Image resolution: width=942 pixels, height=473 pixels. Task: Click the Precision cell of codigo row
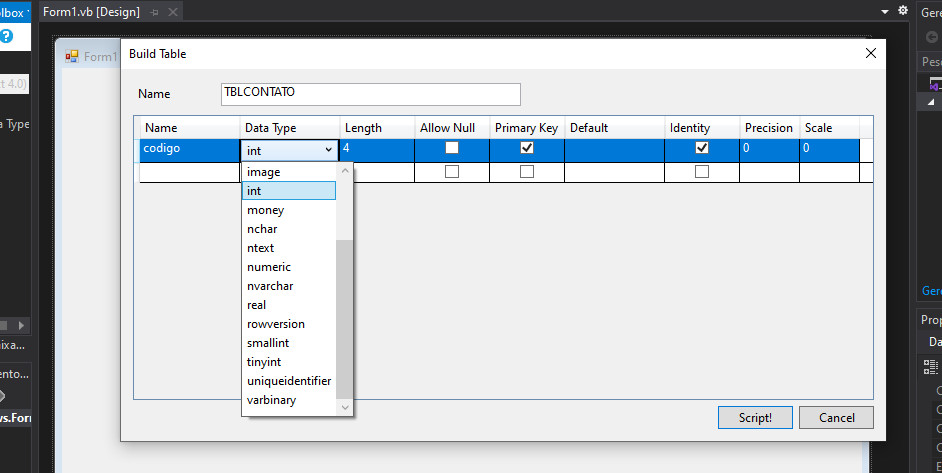[770, 150]
